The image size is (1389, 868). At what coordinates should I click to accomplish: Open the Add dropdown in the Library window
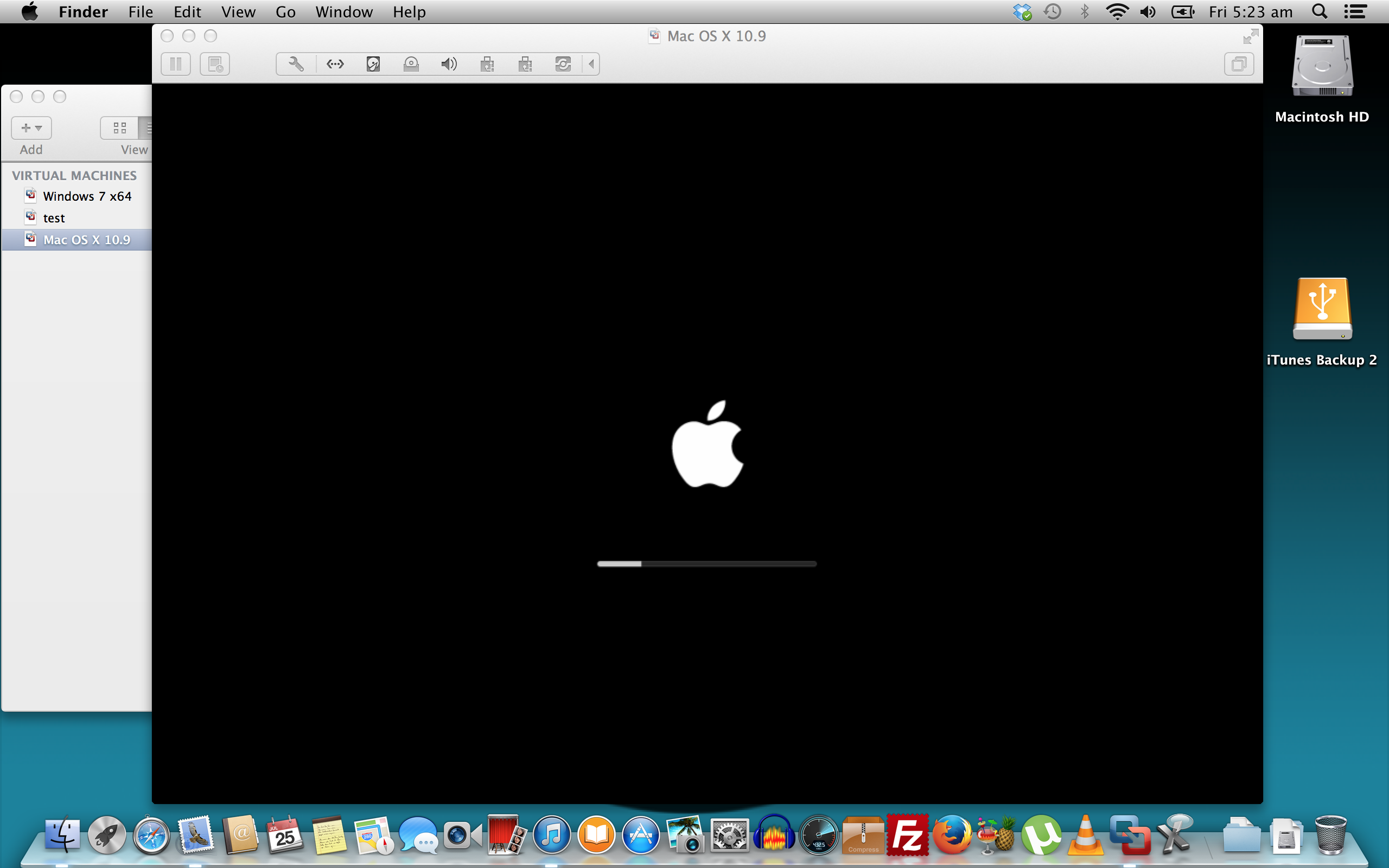(x=31, y=128)
